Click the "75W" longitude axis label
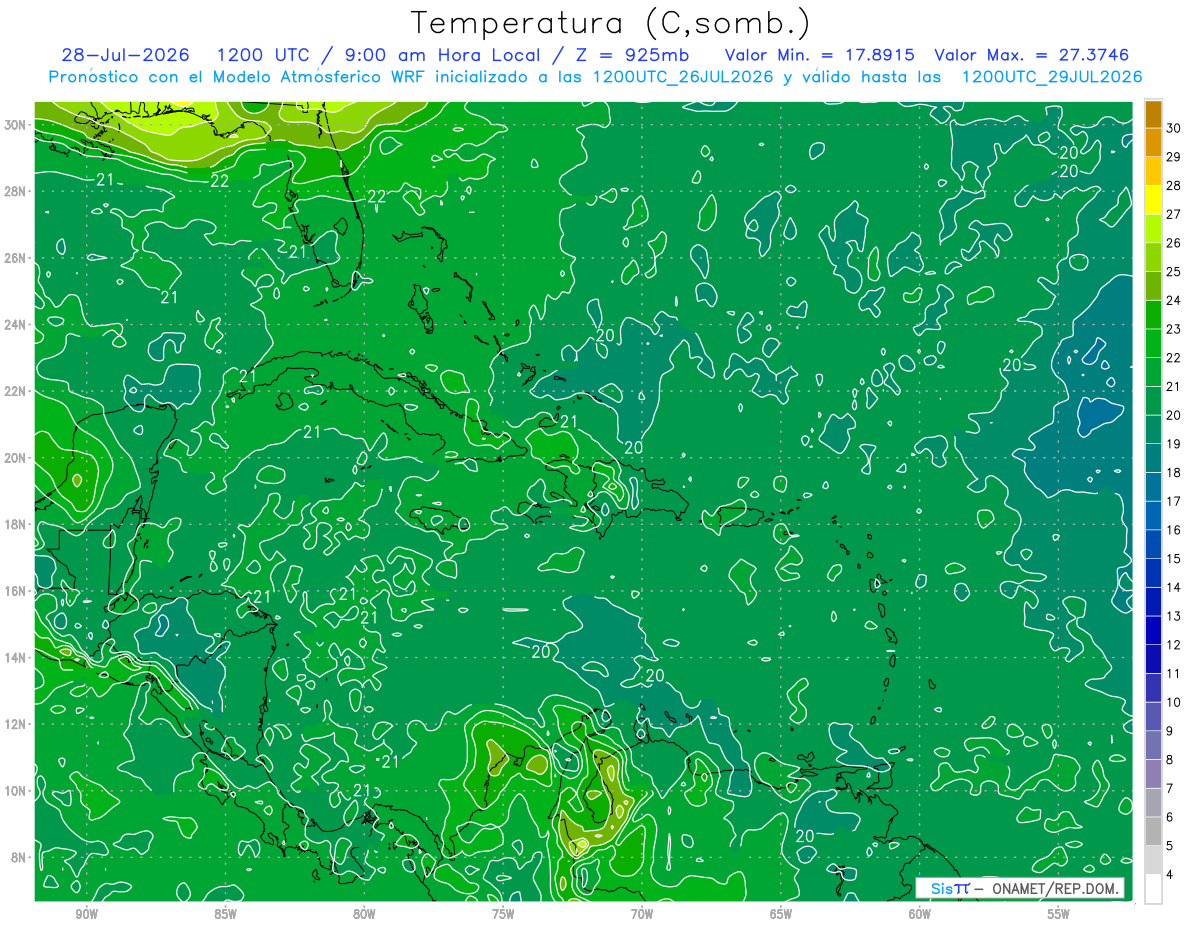The height and width of the screenshot is (927, 1200). coord(503,914)
